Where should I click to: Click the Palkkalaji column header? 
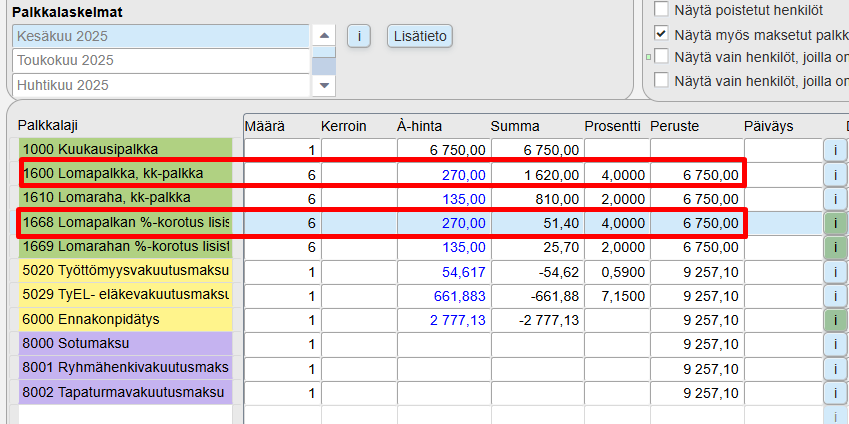pyautogui.click(x=48, y=125)
